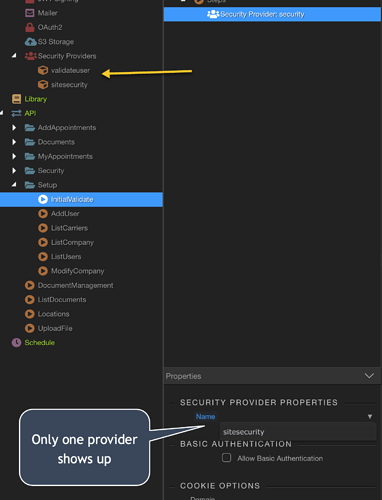Click the Library book icon
The image size is (382, 500).
16,99
